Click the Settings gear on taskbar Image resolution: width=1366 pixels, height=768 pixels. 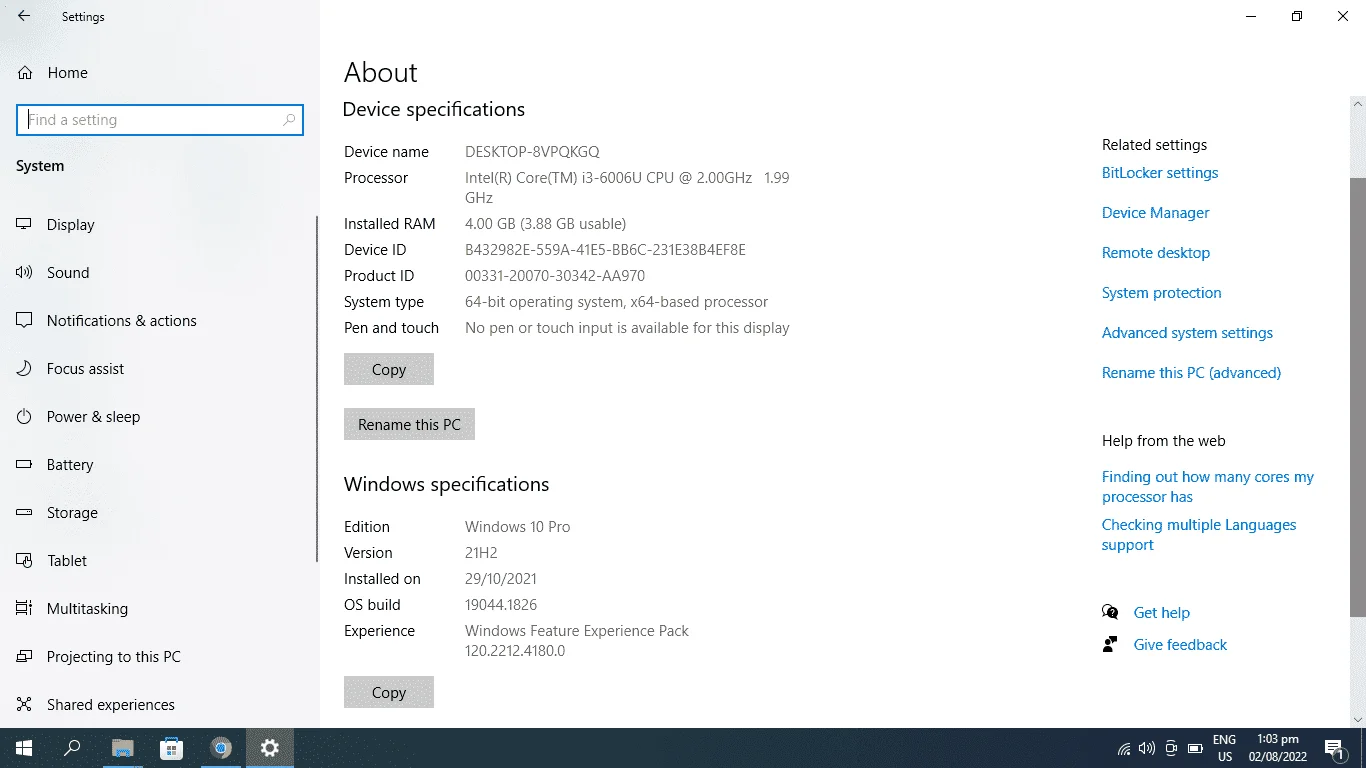pos(270,748)
